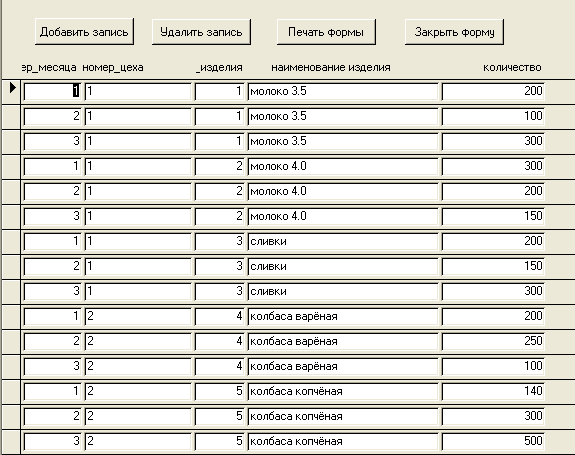The width and height of the screenshot is (575, 455).
Task: Click номер_цеха field in колбаса копчёная month 1 row
Action: (138, 391)
